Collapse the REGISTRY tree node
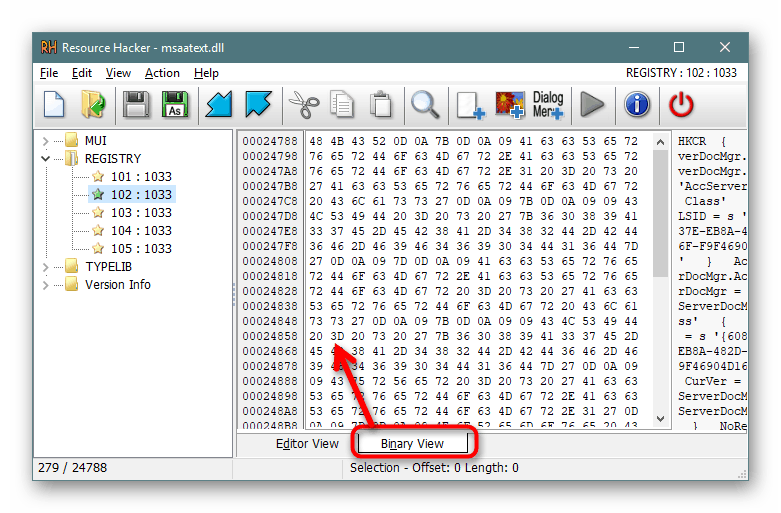Viewport: 781px width, 513px height. pyautogui.click(x=46, y=159)
